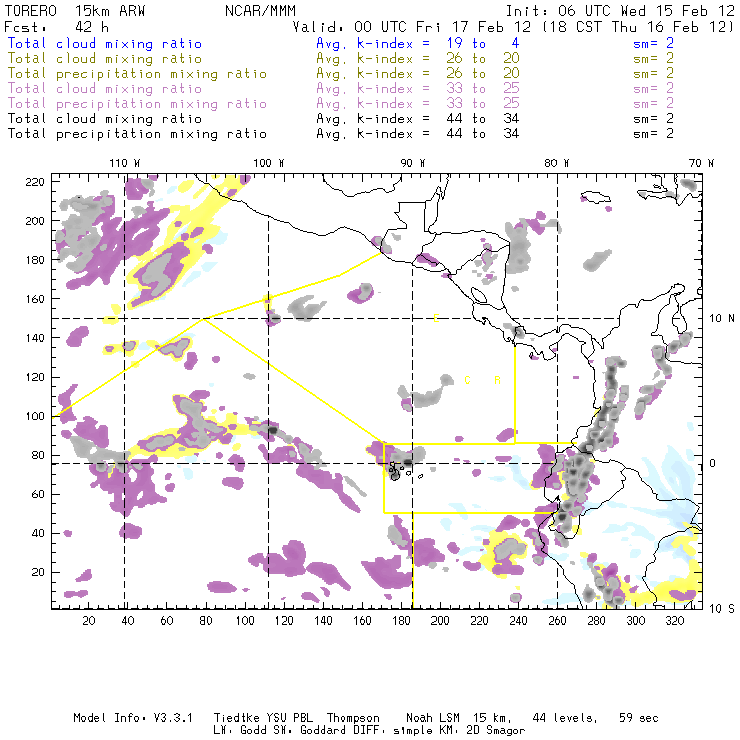Viewport: 740px width, 740px height.
Task: Click the "80 W" longitude label
Action: point(557,163)
